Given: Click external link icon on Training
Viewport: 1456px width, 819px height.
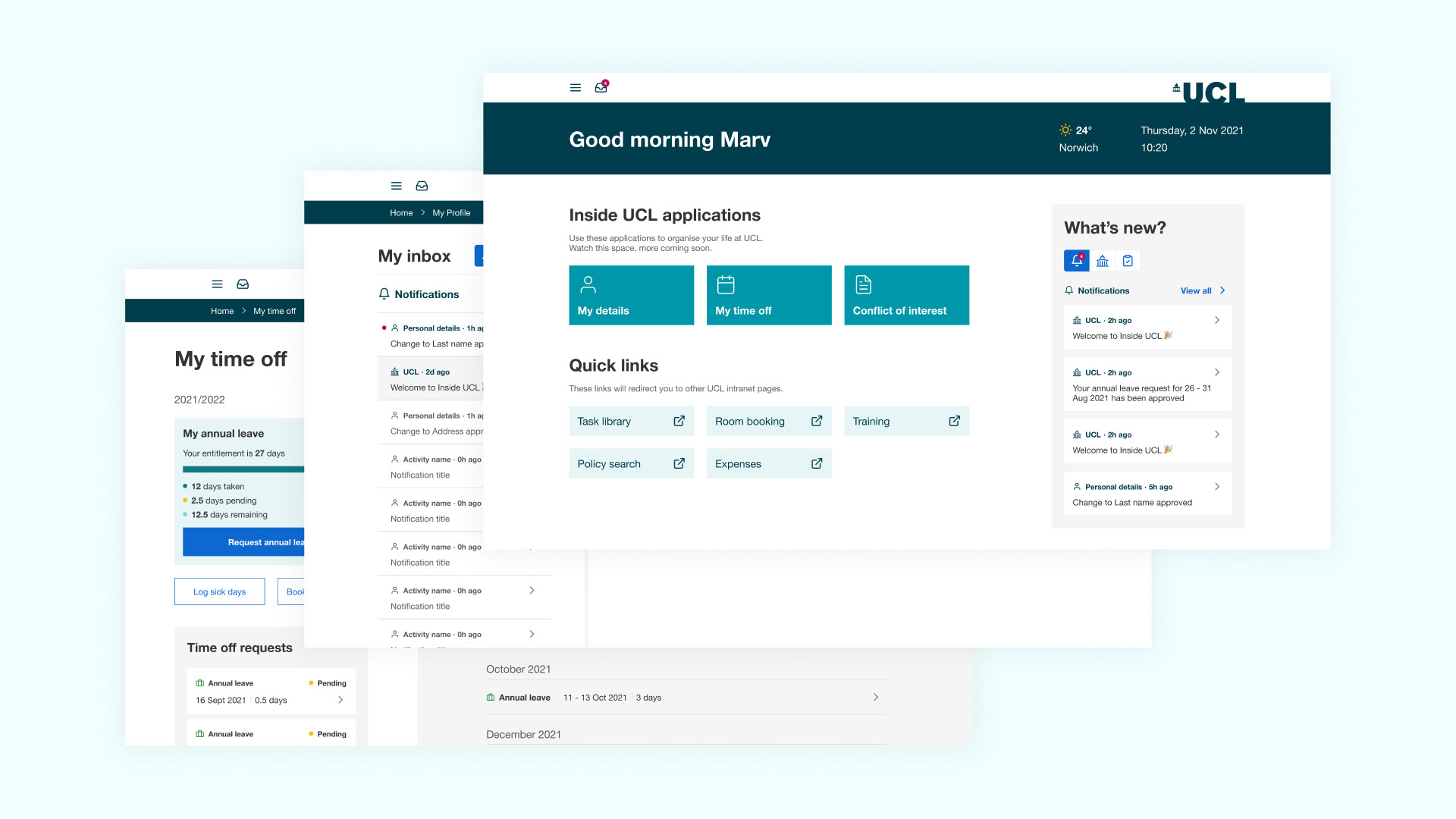Looking at the screenshot, I should [954, 421].
